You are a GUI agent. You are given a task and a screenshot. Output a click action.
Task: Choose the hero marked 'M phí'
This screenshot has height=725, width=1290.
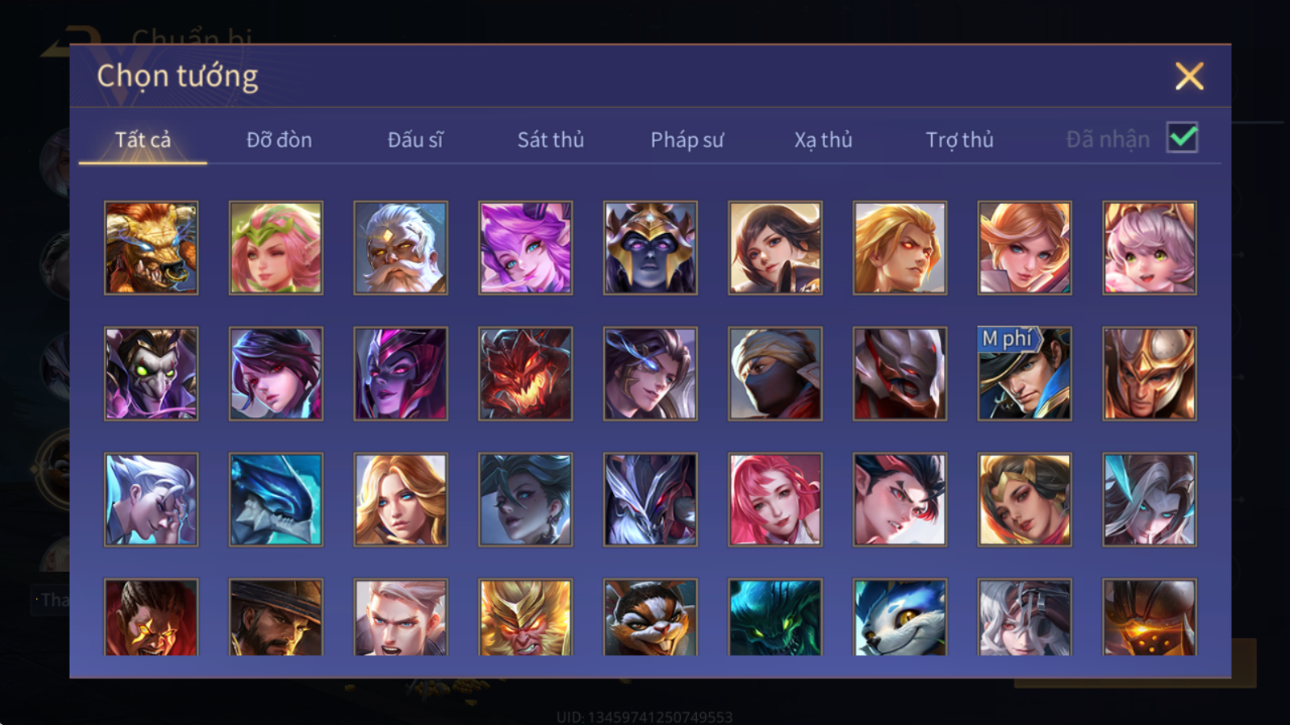point(1024,373)
